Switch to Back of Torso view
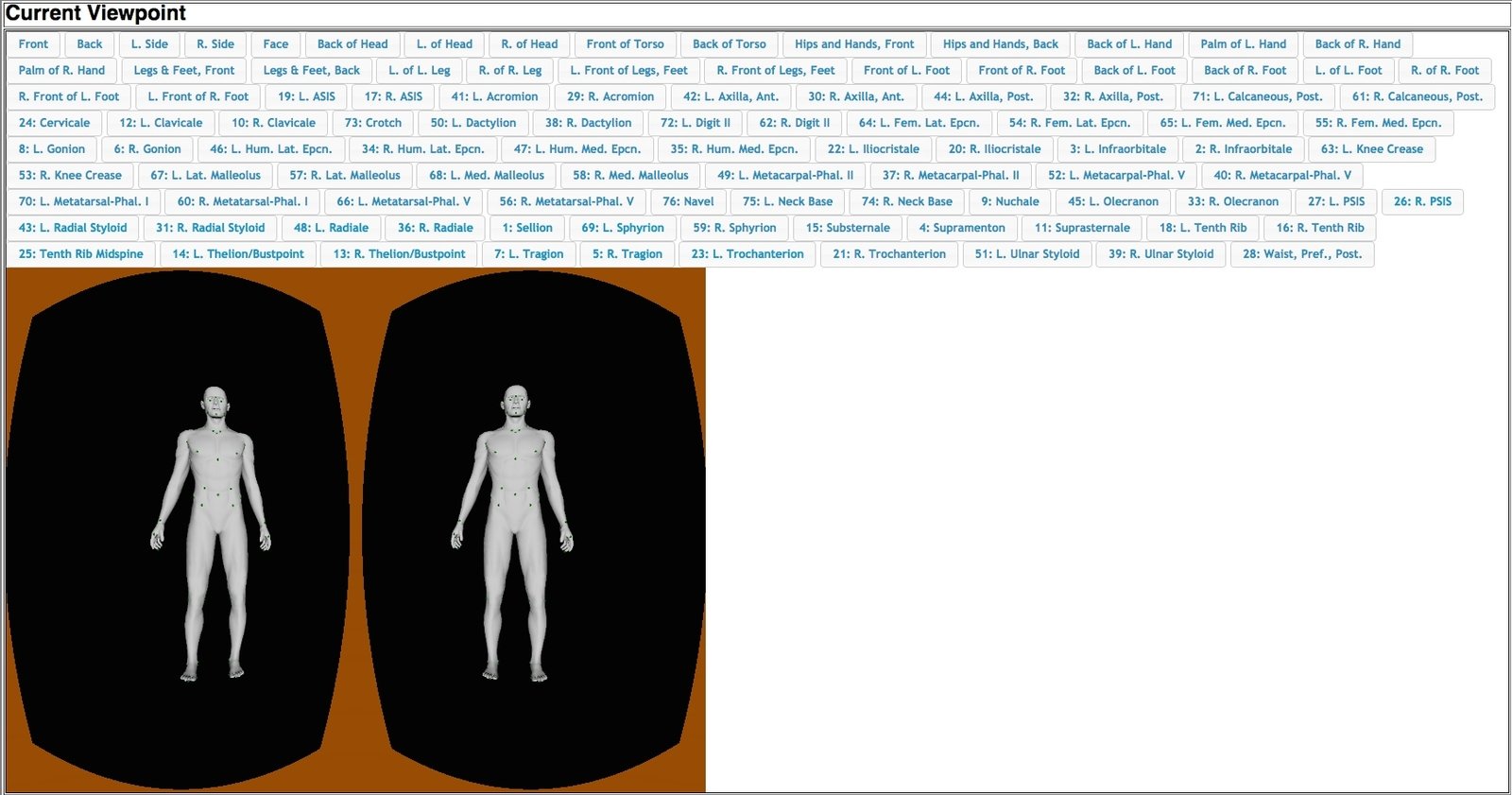The height and width of the screenshot is (795, 1512). click(729, 44)
